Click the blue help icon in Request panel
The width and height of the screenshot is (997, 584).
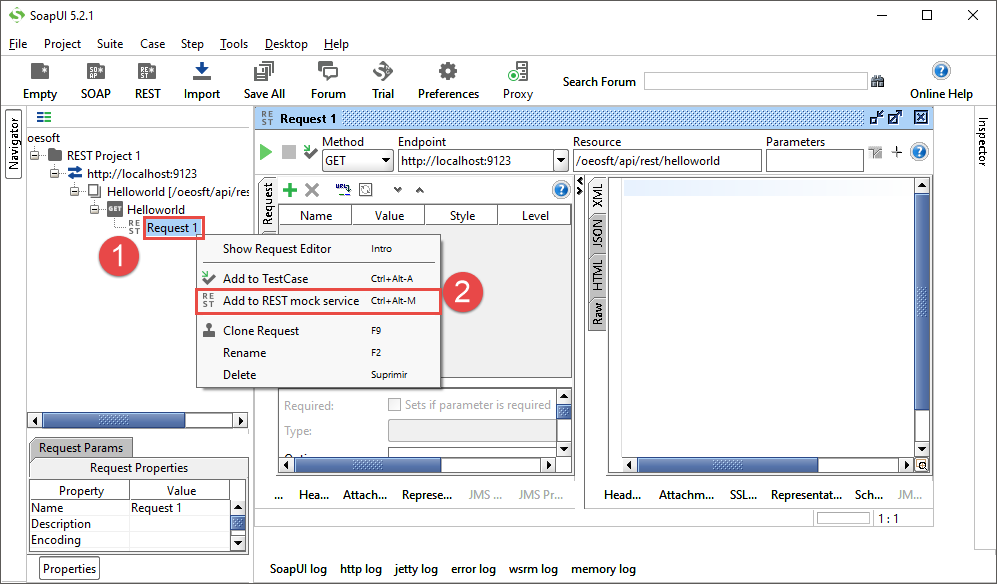560,190
